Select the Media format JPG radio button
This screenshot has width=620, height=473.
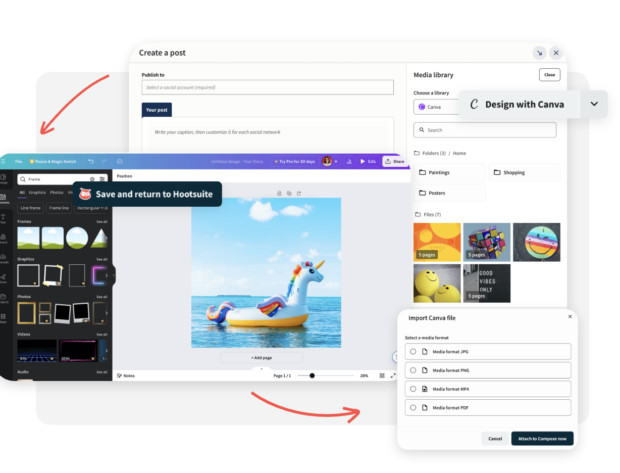[x=413, y=351]
